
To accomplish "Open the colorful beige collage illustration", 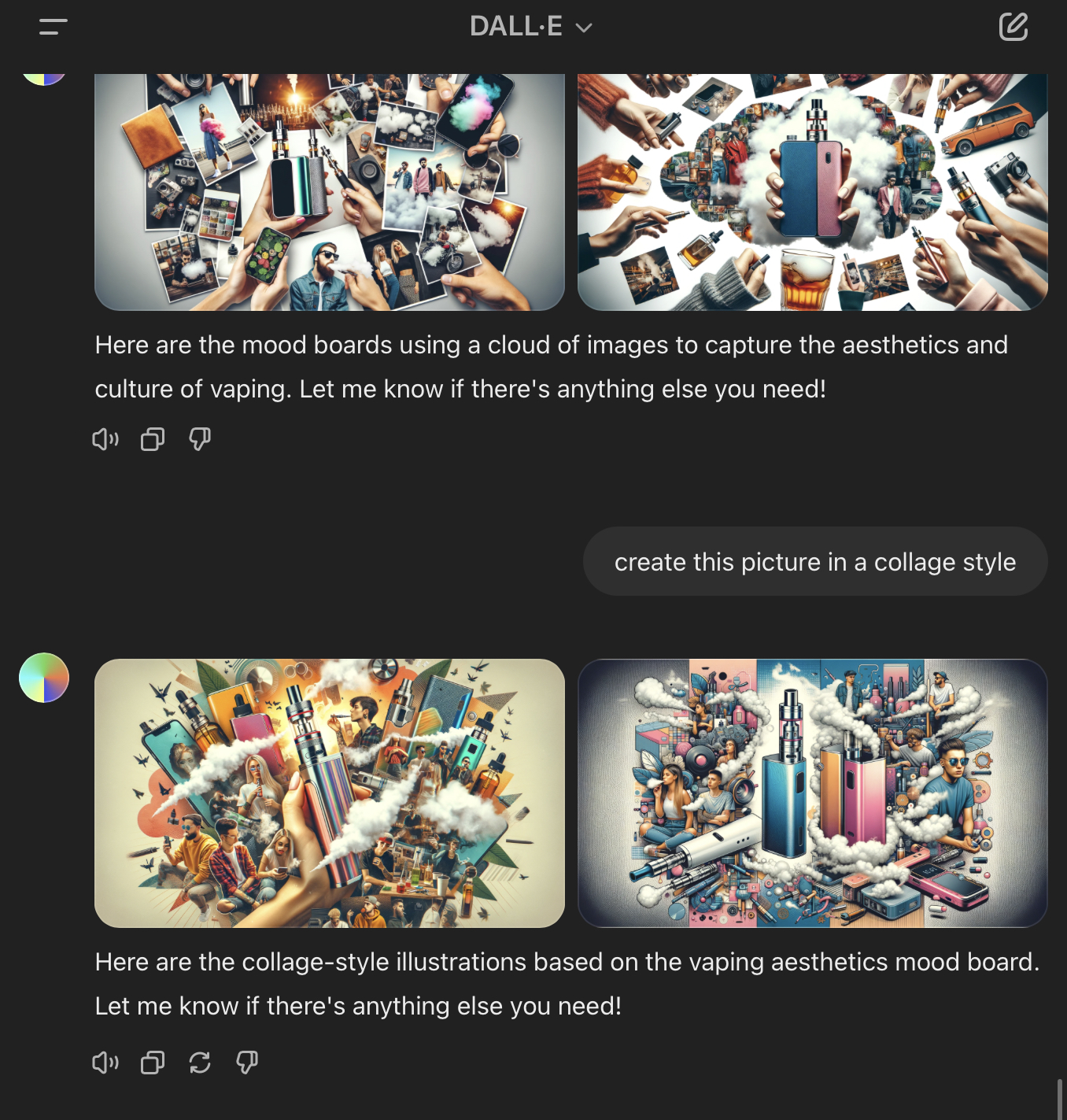I will point(330,793).
